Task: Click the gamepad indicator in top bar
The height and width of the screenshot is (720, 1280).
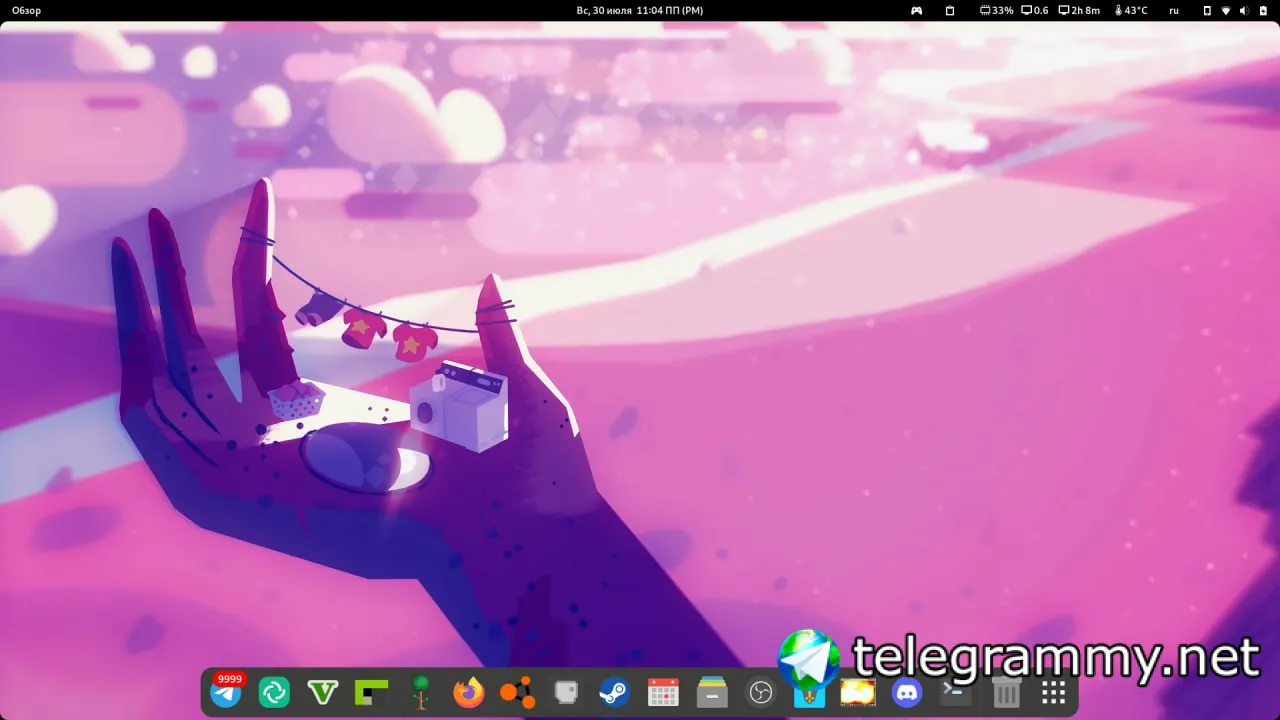Action: click(x=916, y=10)
